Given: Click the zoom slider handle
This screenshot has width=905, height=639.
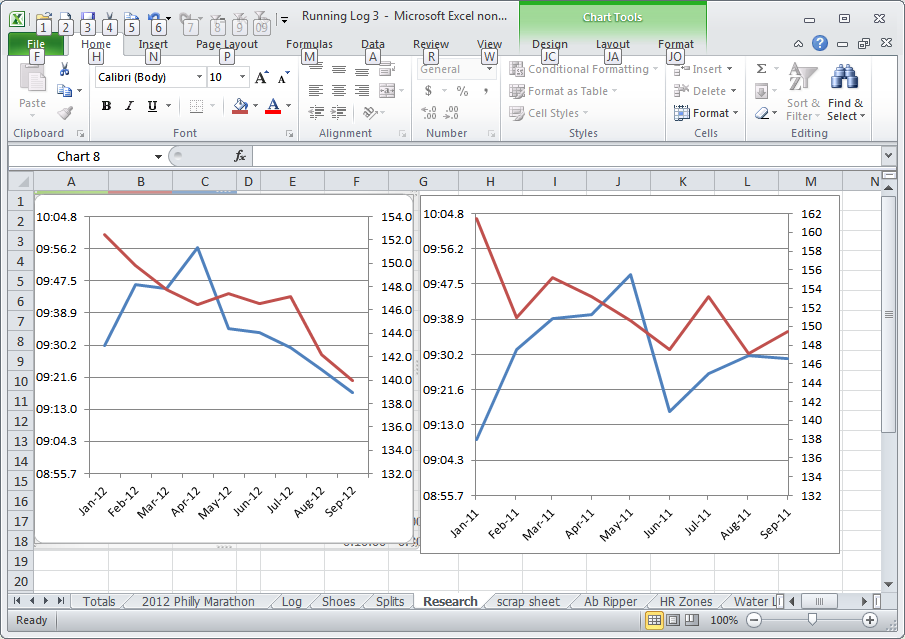Looking at the screenshot, I should 812,621.
